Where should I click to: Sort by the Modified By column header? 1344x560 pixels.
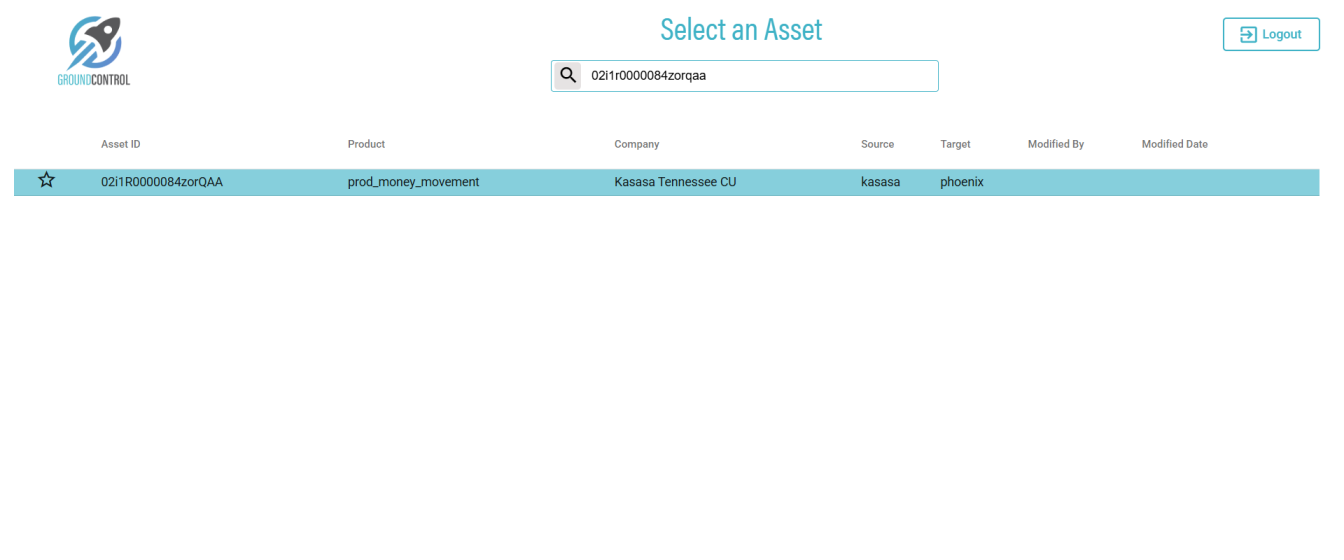click(1056, 144)
